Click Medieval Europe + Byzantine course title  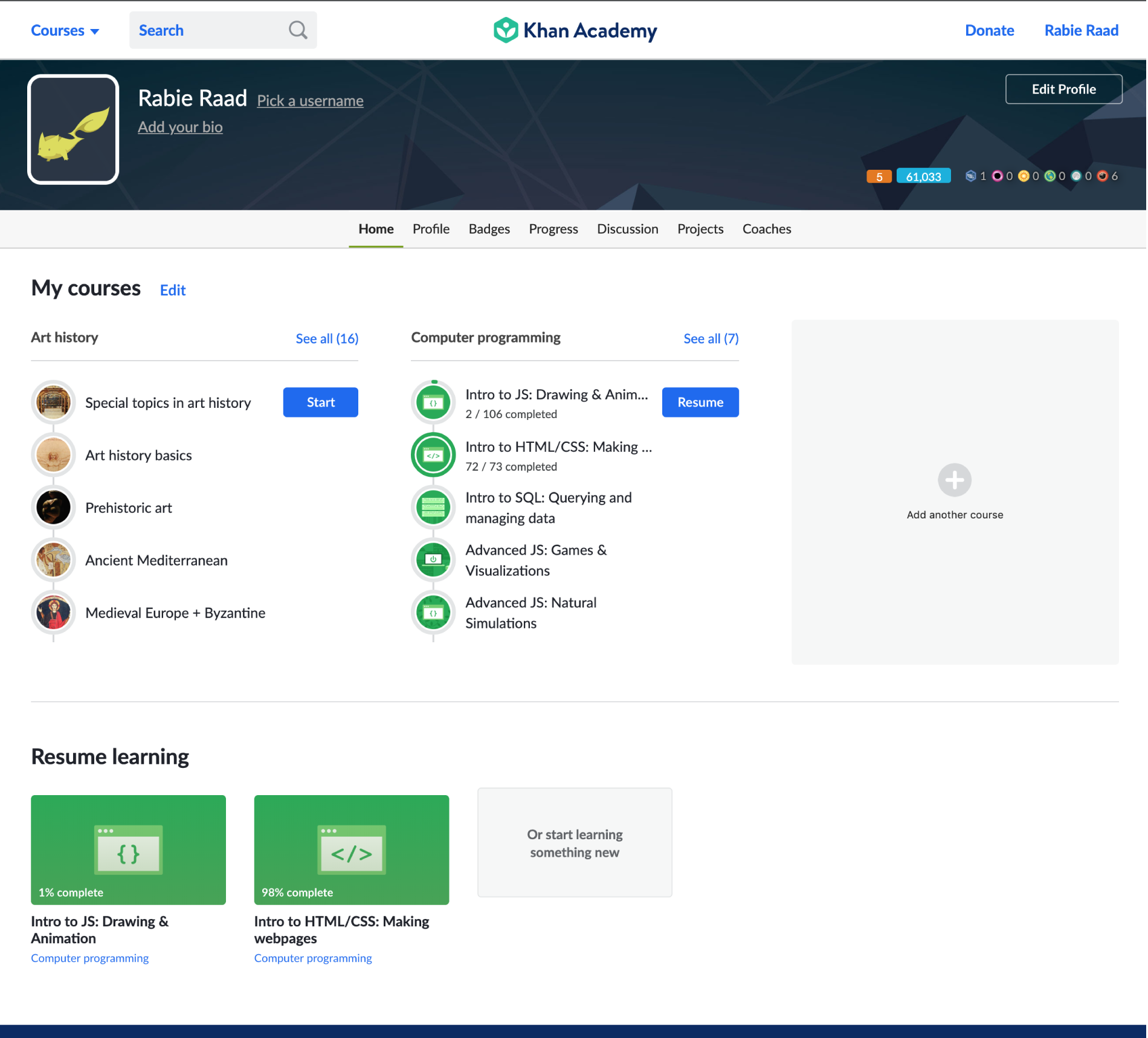coord(175,613)
